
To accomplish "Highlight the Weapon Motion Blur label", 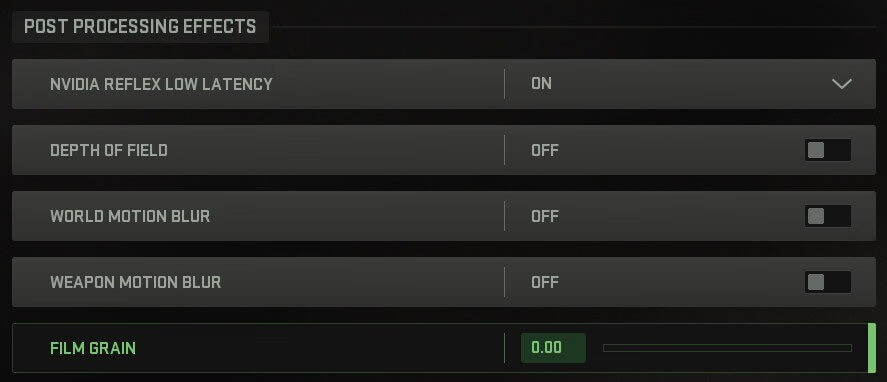I will pos(135,282).
